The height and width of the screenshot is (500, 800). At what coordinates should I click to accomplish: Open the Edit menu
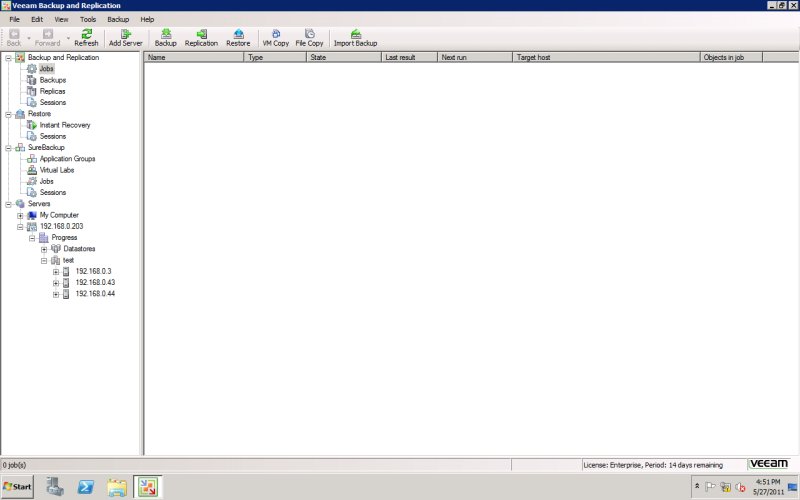(37, 19)
